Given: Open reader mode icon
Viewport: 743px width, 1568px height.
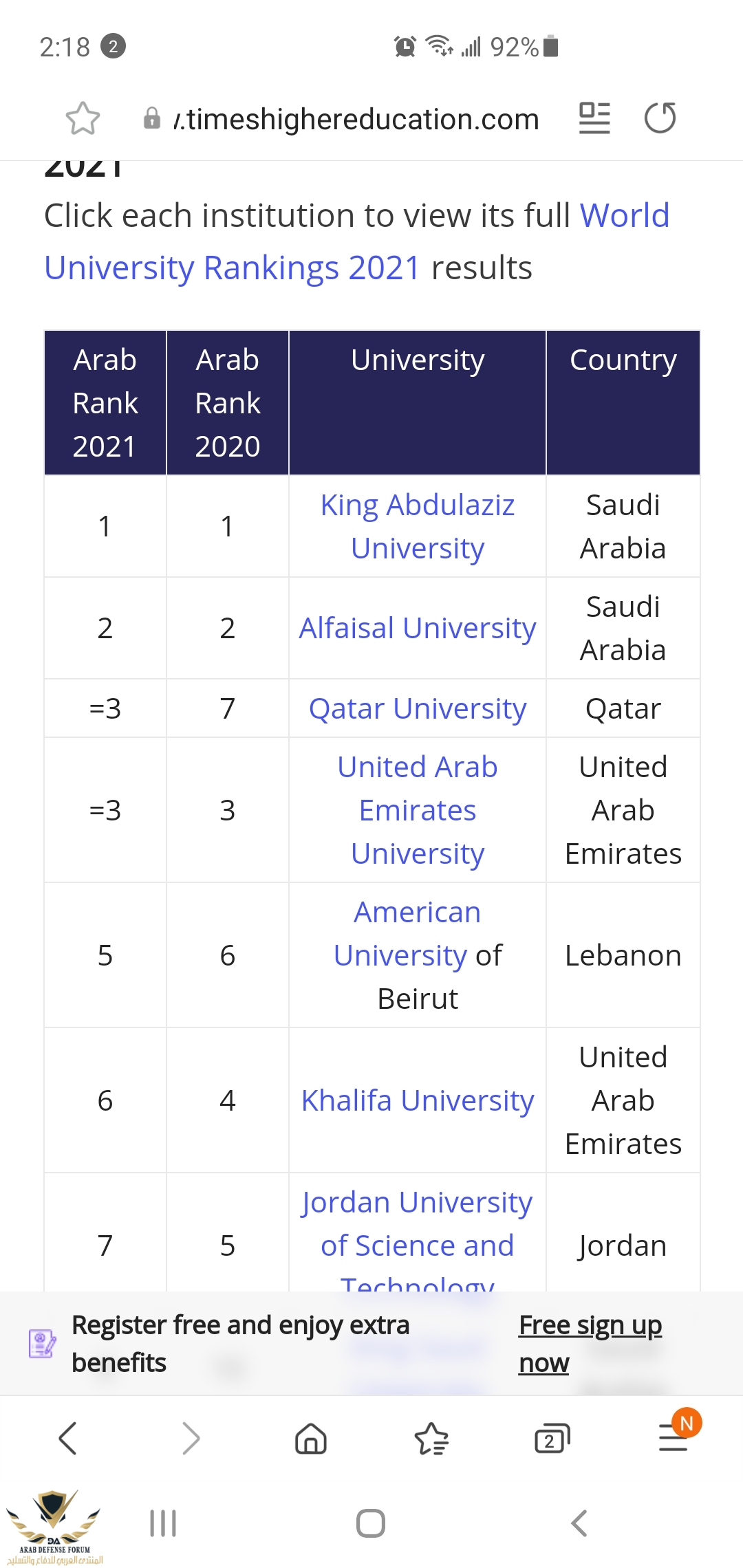Looking at the screenshot, I should [x=594, y=118].
